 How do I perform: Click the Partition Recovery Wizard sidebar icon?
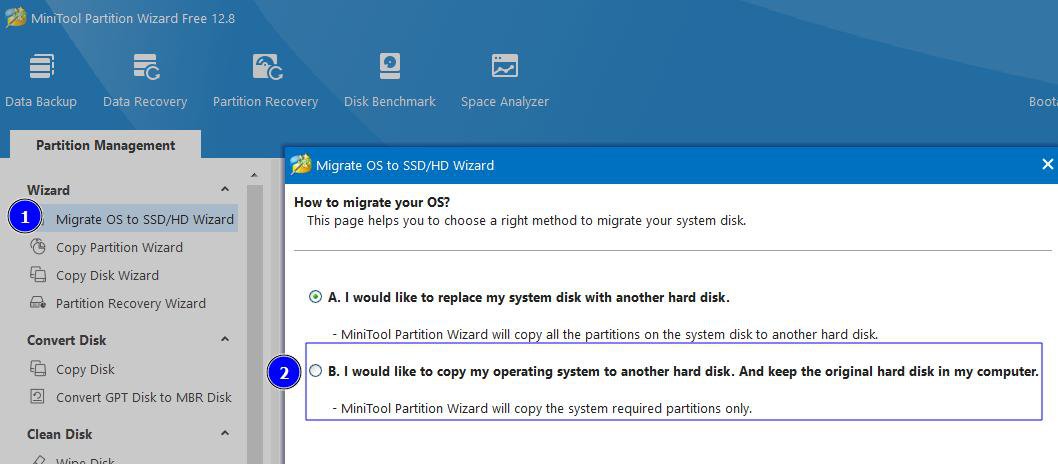click(38, 303)
